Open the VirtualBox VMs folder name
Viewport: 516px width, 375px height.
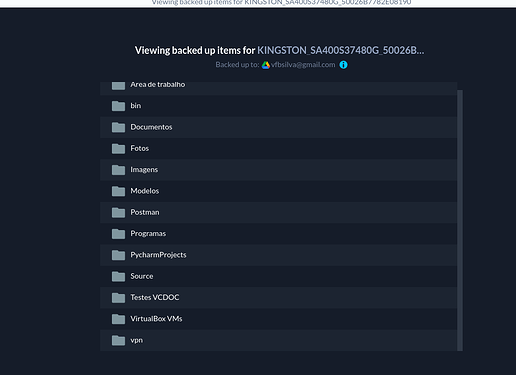pyautogui.click(x=156, y=319)
